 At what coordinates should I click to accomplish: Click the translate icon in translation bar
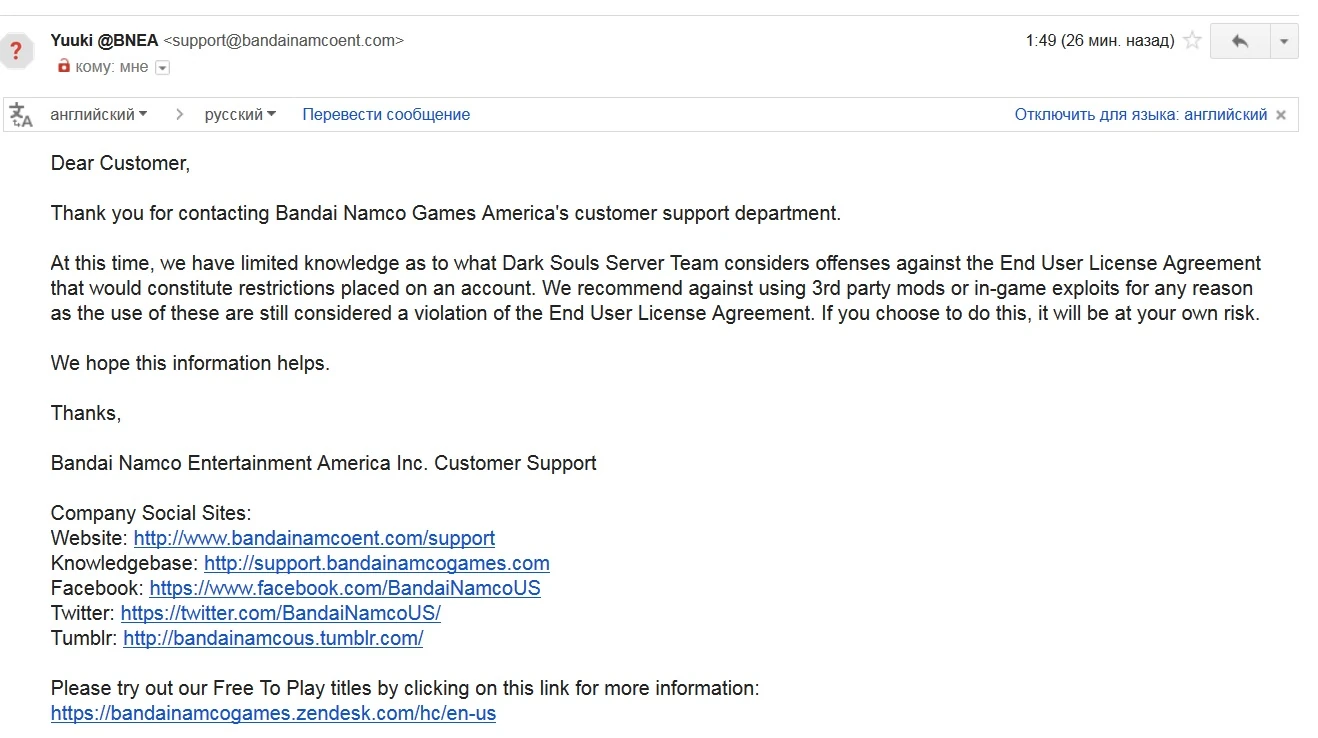21,115
